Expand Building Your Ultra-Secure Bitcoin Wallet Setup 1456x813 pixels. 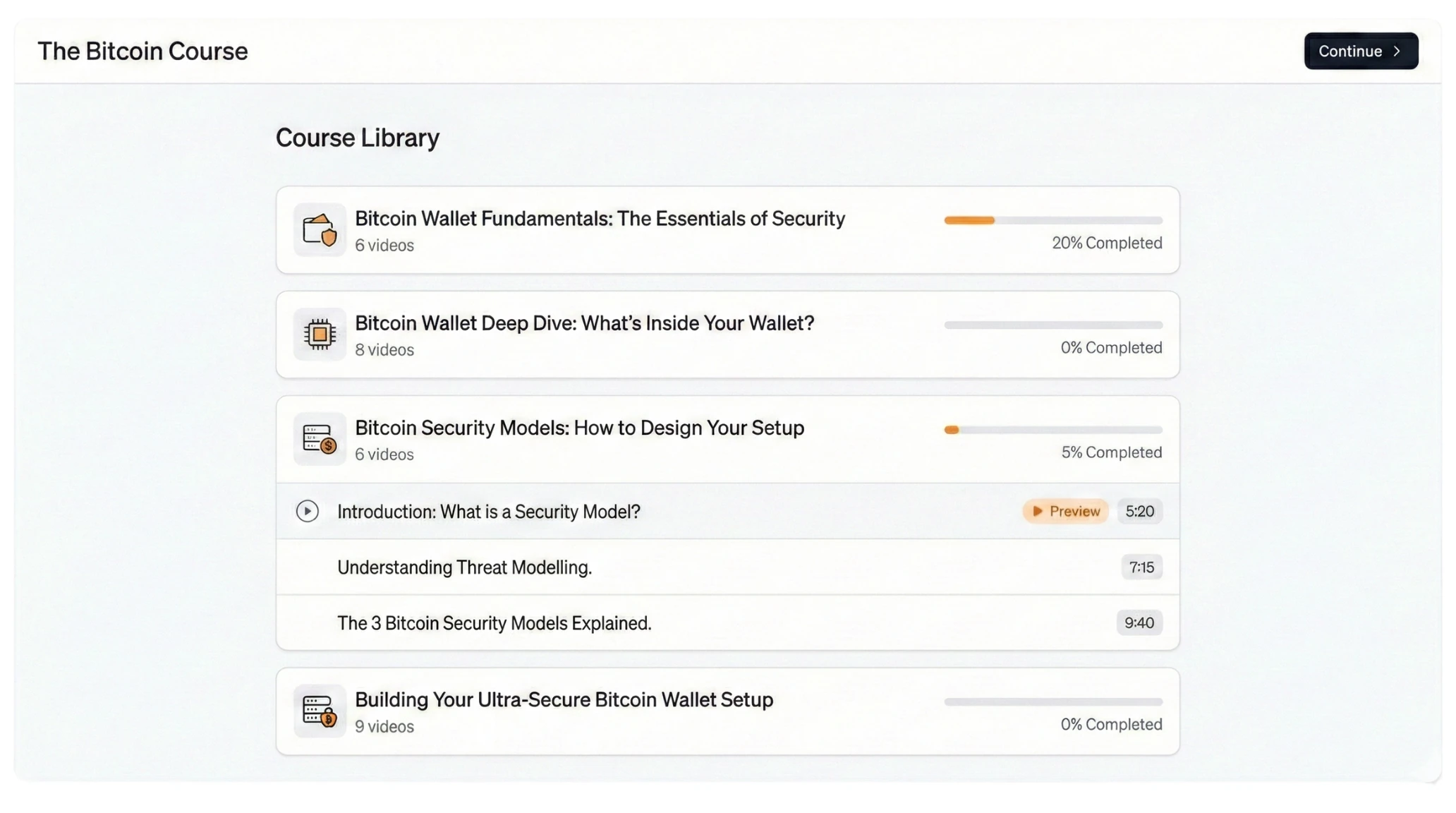[563, 699]
